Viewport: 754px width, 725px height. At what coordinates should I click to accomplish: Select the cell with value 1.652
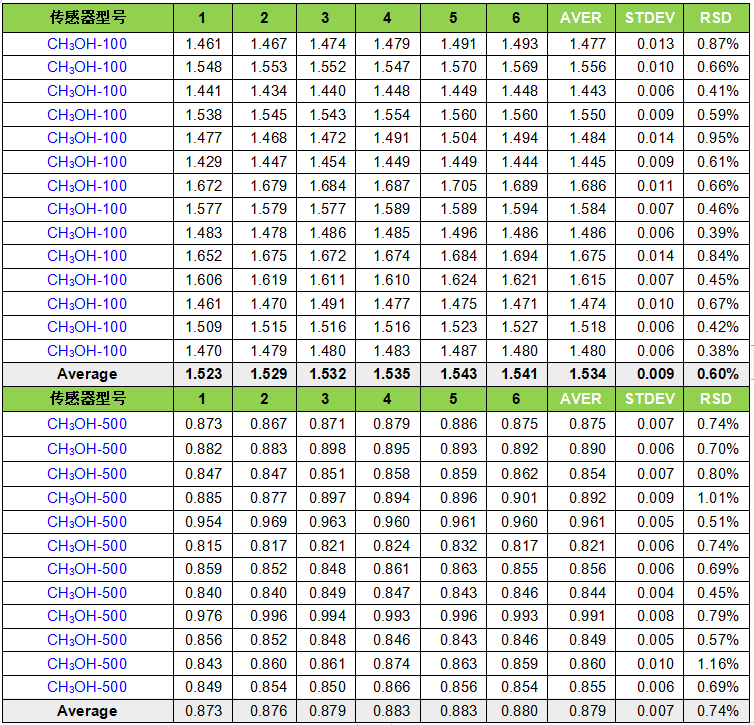tap(203, 257)
